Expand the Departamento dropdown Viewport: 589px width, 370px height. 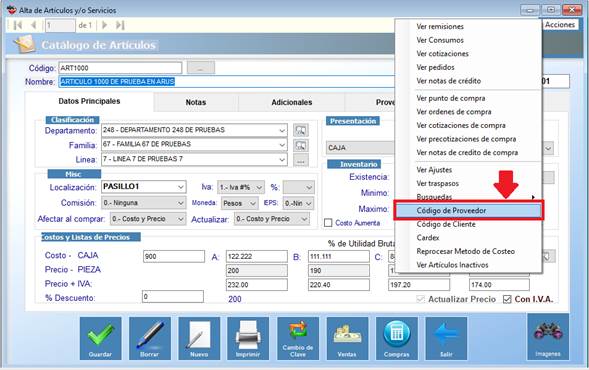click(282, 130)
